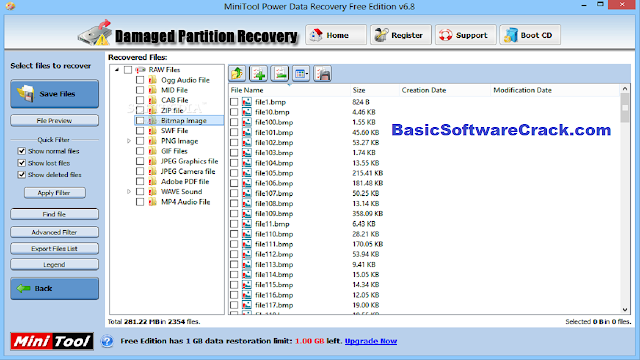The height and width of the screenshot is (360, 640).
Task: Click the file105.bmp image icon
Action: click(x=247, y=173)
